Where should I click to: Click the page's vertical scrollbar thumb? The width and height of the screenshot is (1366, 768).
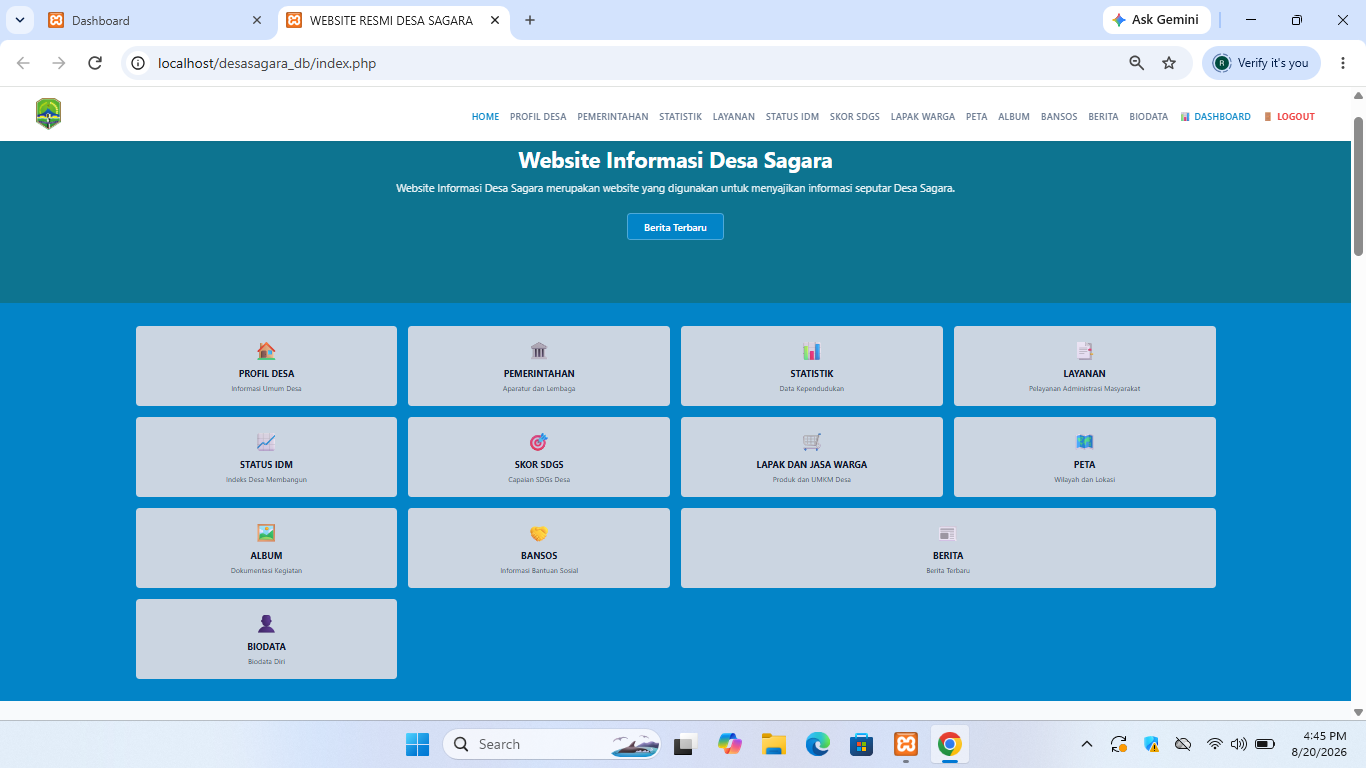pos(1358,185)
